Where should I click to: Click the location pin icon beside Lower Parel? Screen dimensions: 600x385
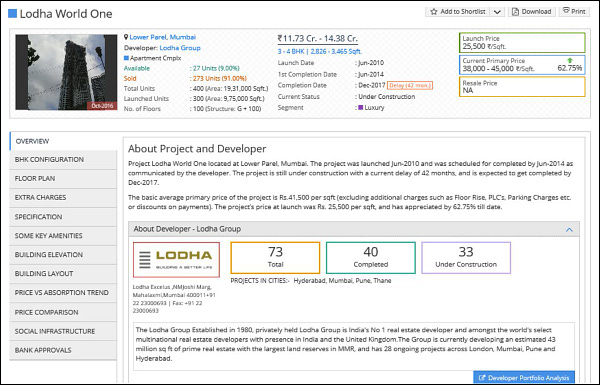coord(126,37)
